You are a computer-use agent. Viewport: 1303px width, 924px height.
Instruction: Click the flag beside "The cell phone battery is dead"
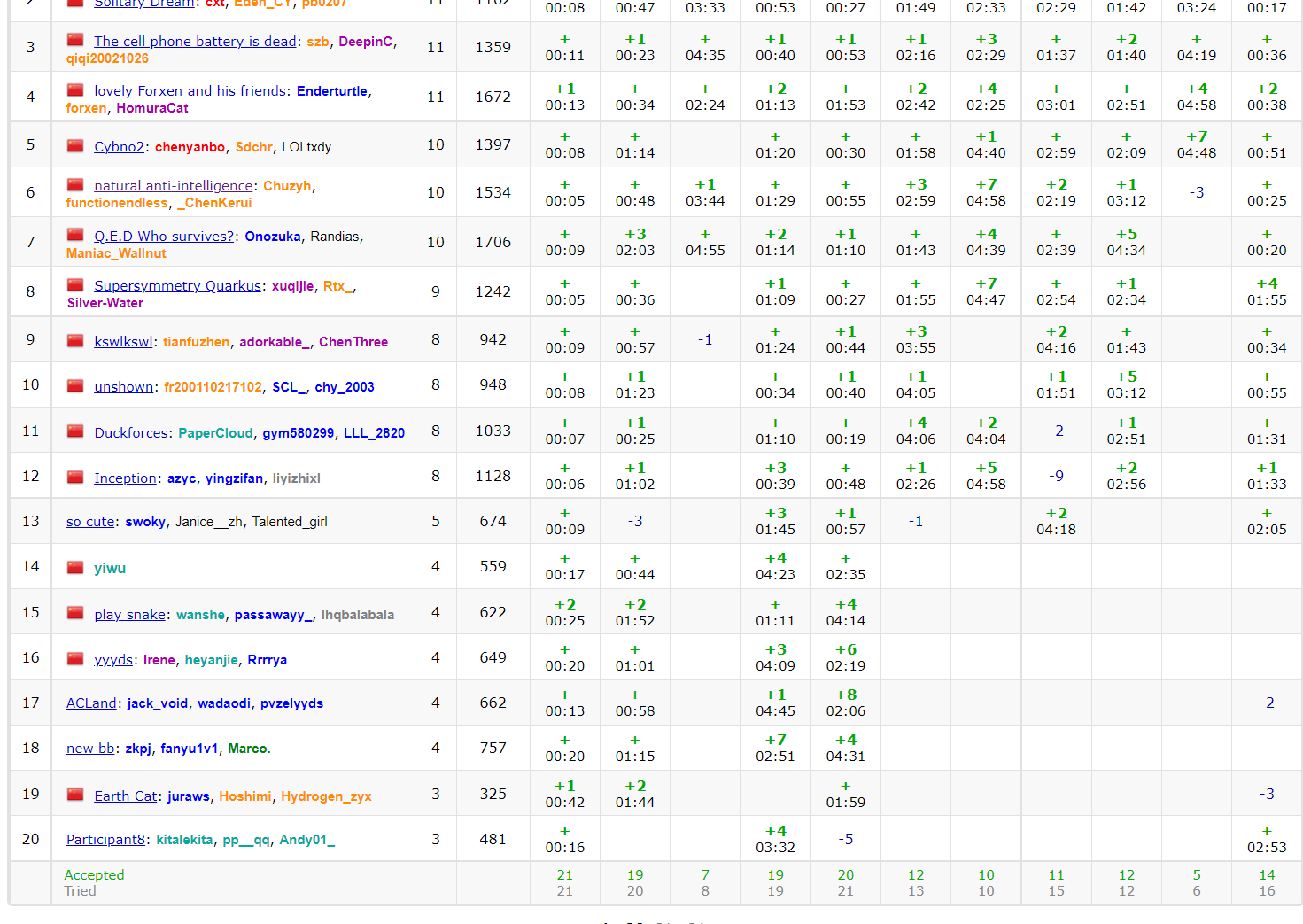point(75,40)
